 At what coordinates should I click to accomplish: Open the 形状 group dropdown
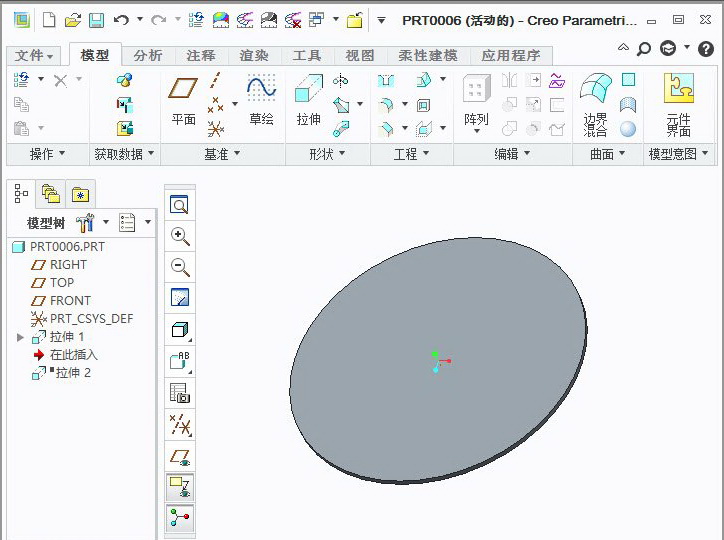point(327,154)
